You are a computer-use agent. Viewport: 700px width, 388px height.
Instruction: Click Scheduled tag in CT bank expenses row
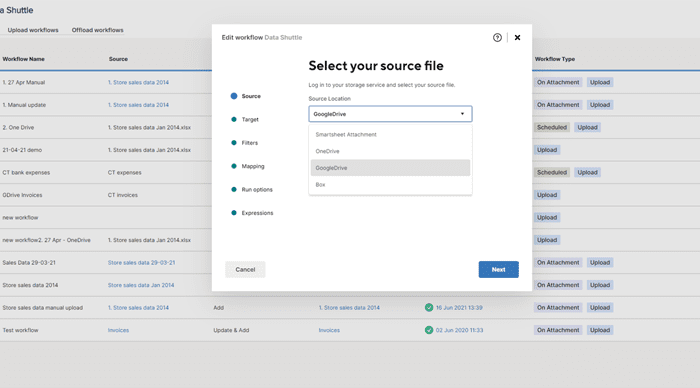pyautogui.click(x=552, y=173)
